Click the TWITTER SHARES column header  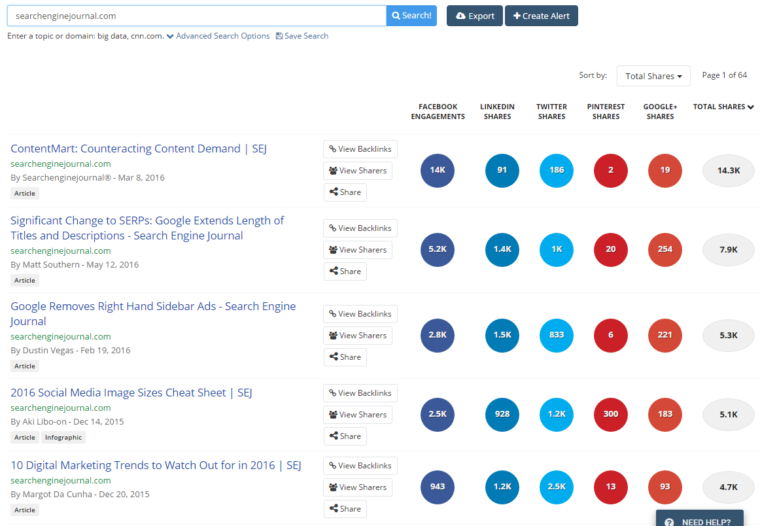pyautogui.click(x=552, y=112)
